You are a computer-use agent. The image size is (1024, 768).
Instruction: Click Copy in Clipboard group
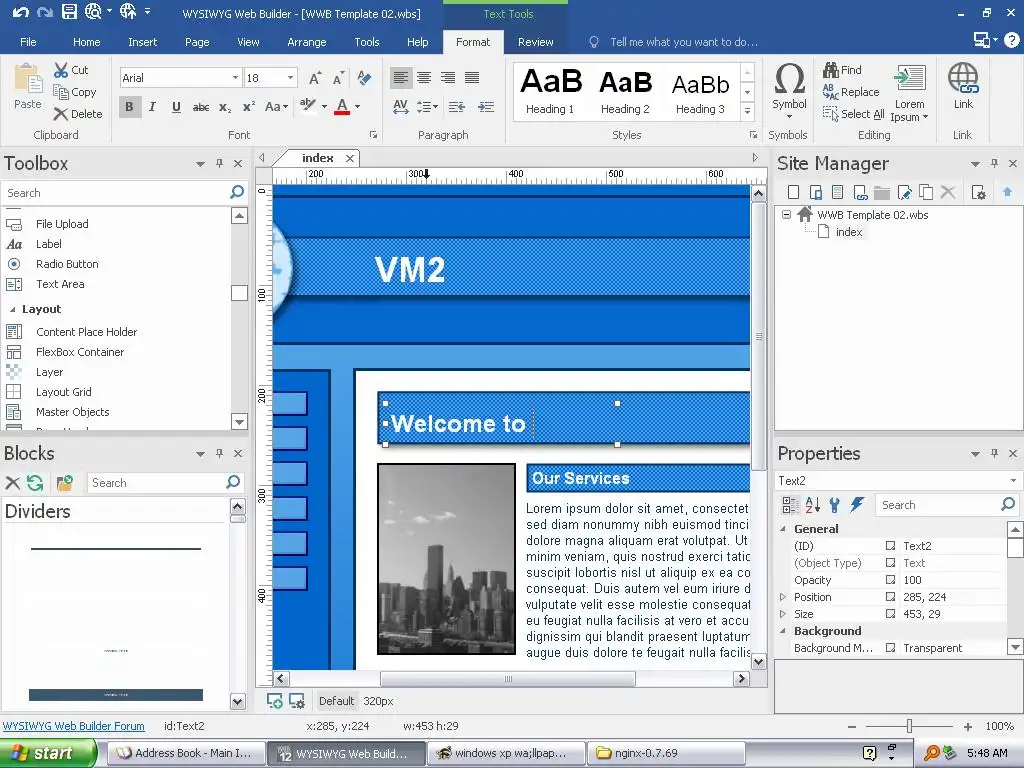pos(74,92)
